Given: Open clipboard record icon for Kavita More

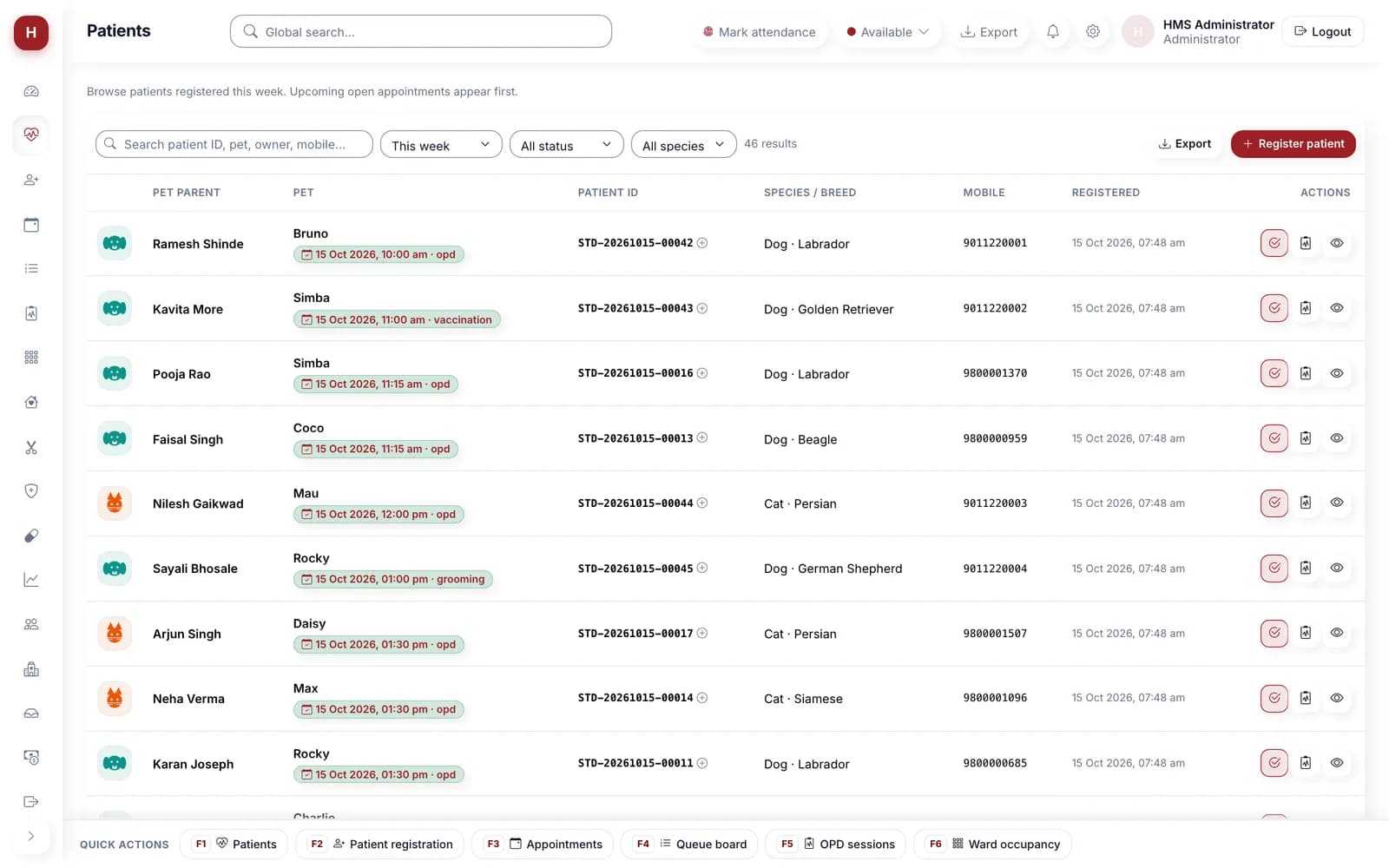Looking at the screenshot, I should pyautogui.click(x=1306, y=308).
